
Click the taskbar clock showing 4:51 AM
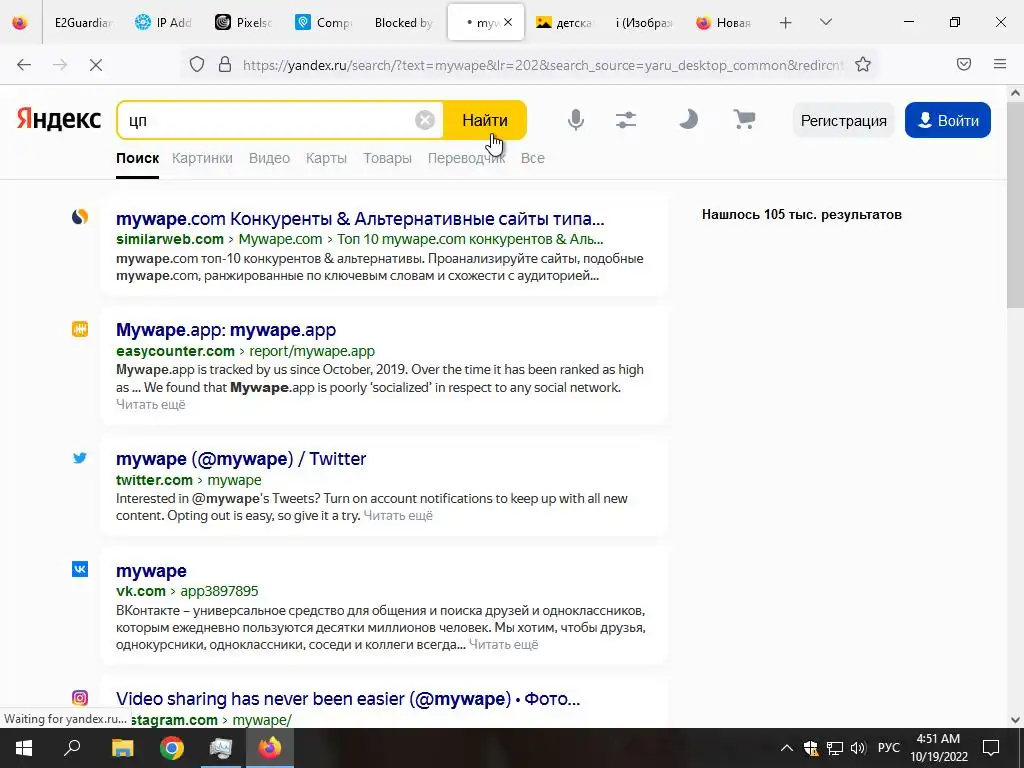(x=938, y=748)
